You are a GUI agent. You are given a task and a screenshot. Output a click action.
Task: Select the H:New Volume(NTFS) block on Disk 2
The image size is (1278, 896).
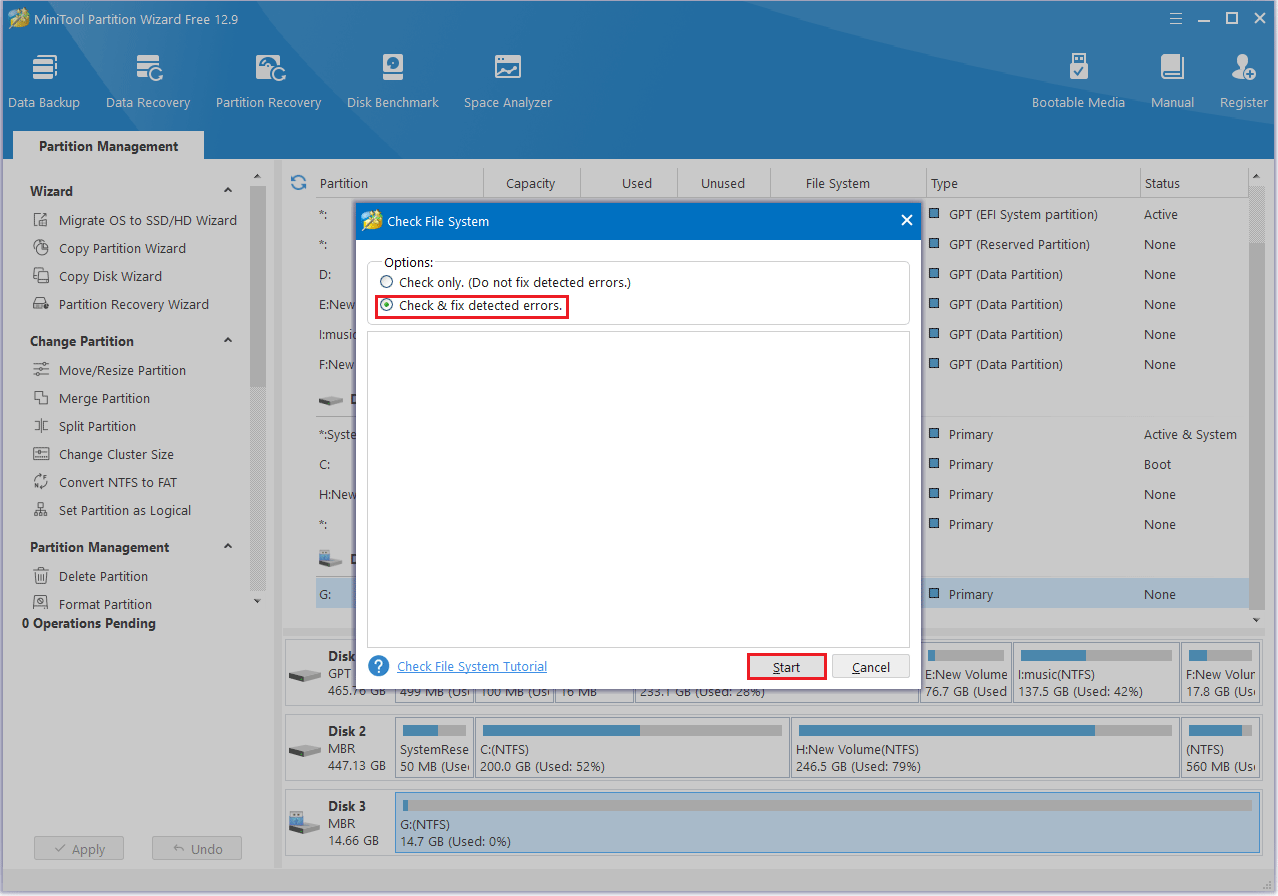985,748
